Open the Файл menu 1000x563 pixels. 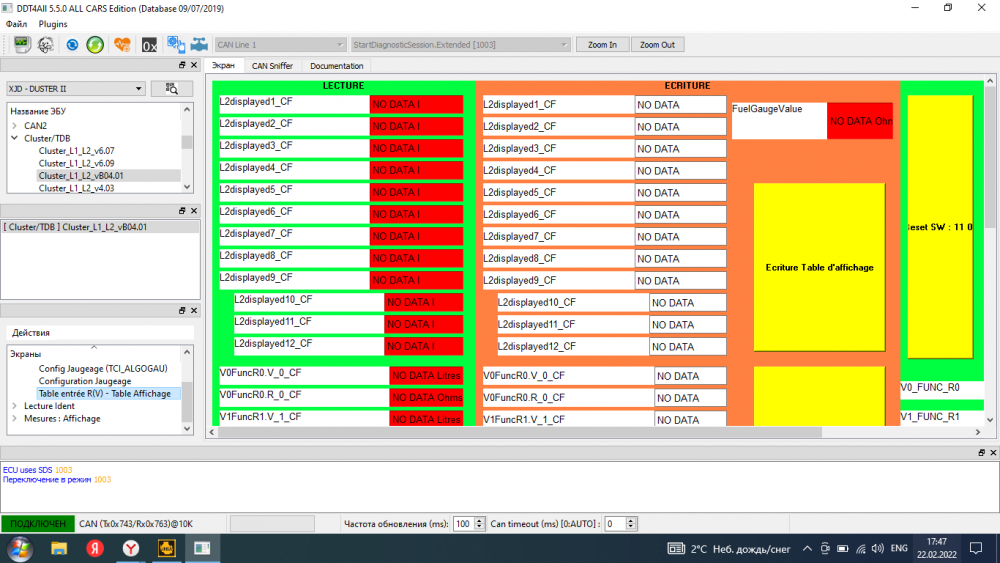point(17,24)
